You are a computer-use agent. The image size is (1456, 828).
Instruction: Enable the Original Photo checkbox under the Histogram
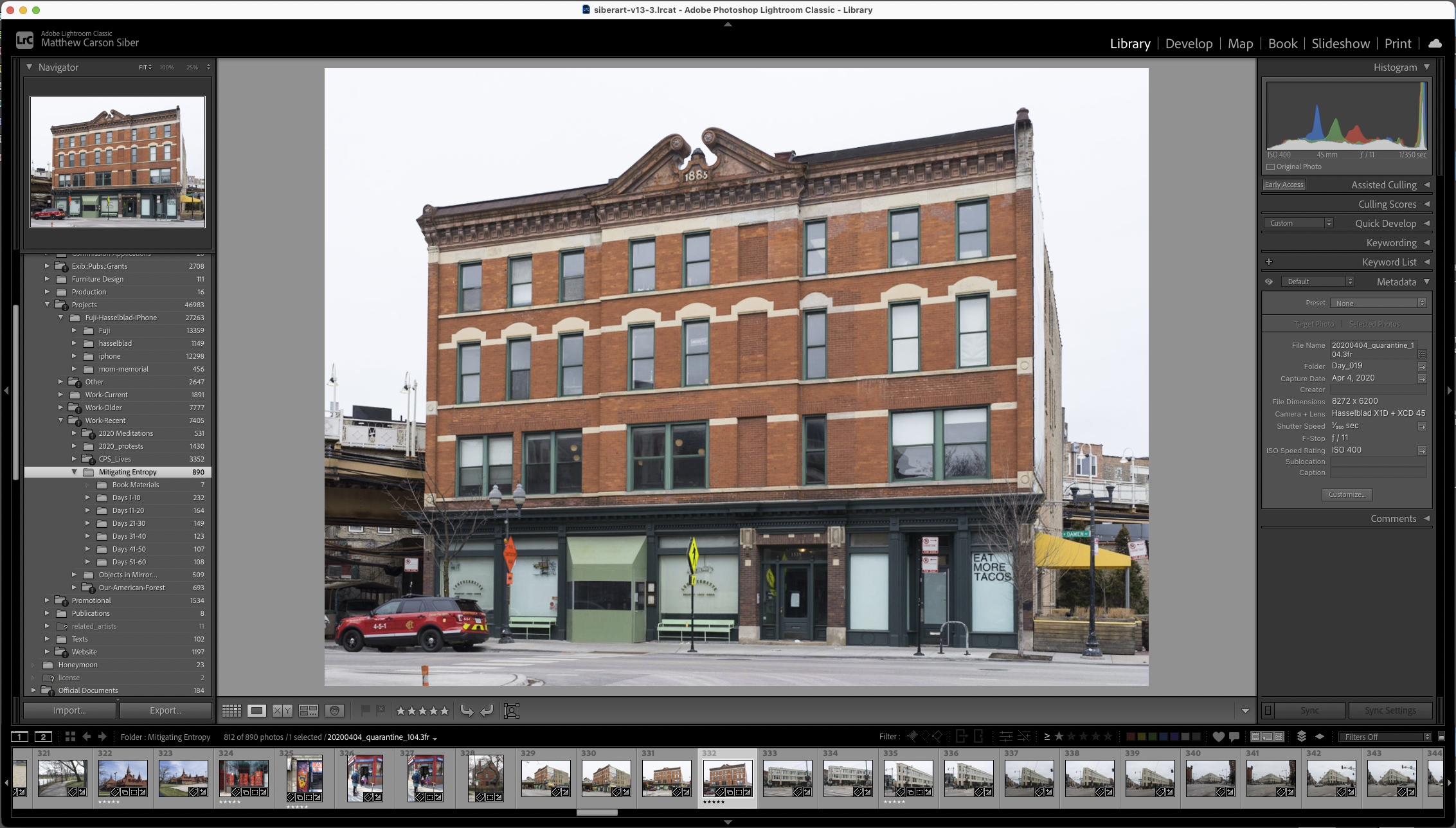tap(1270, 166)
